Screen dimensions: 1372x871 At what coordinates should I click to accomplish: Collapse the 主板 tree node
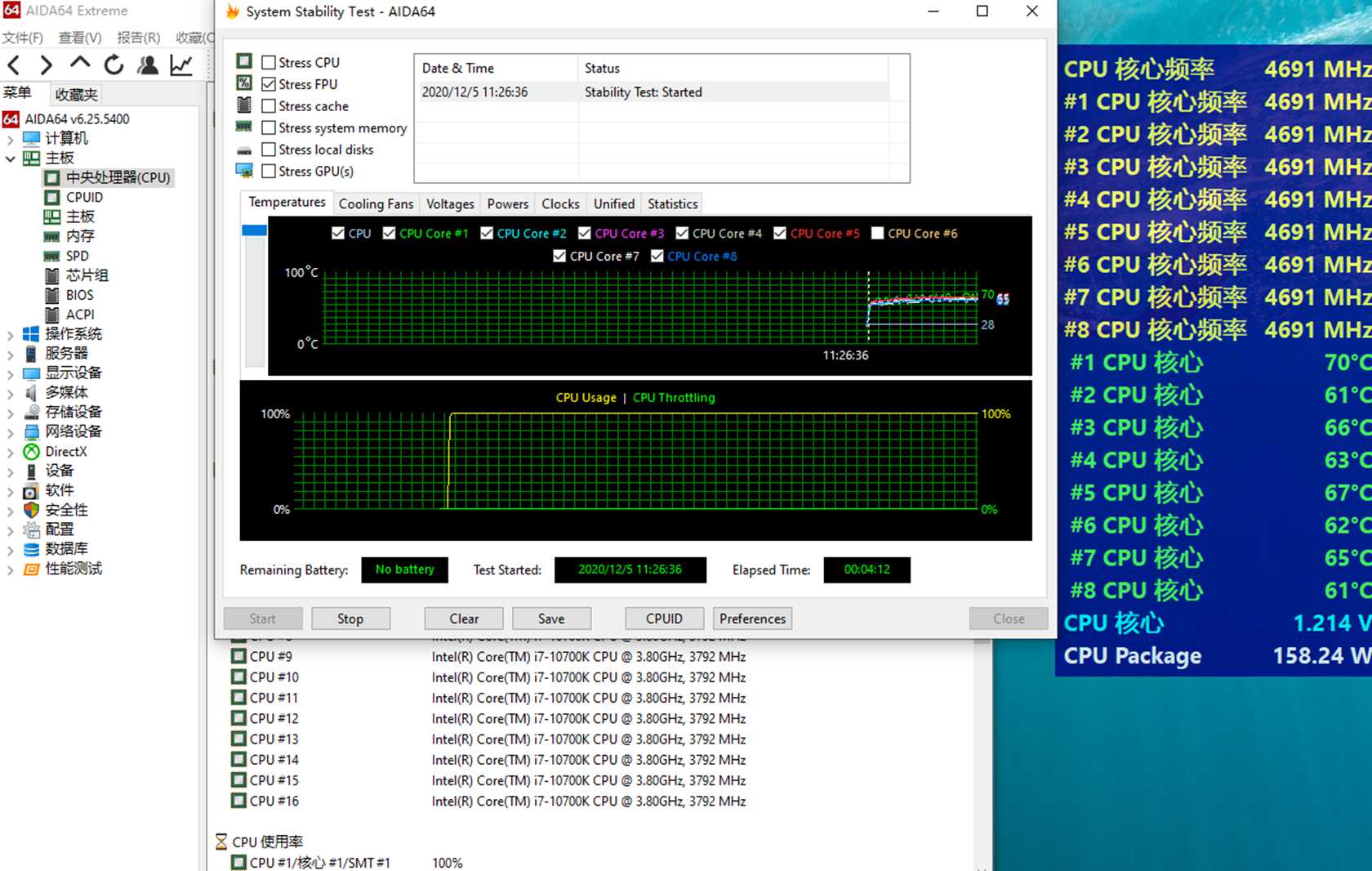pos(11,159)
